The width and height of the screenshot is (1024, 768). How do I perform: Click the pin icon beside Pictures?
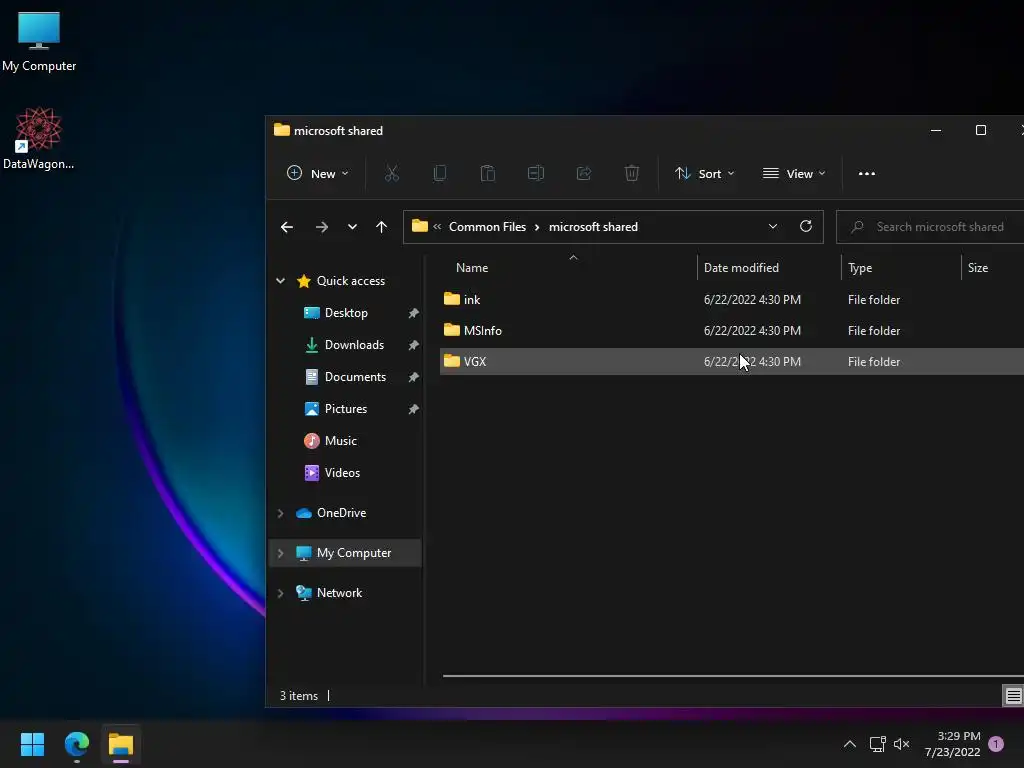pyautogui.click(x=413, y=409)
